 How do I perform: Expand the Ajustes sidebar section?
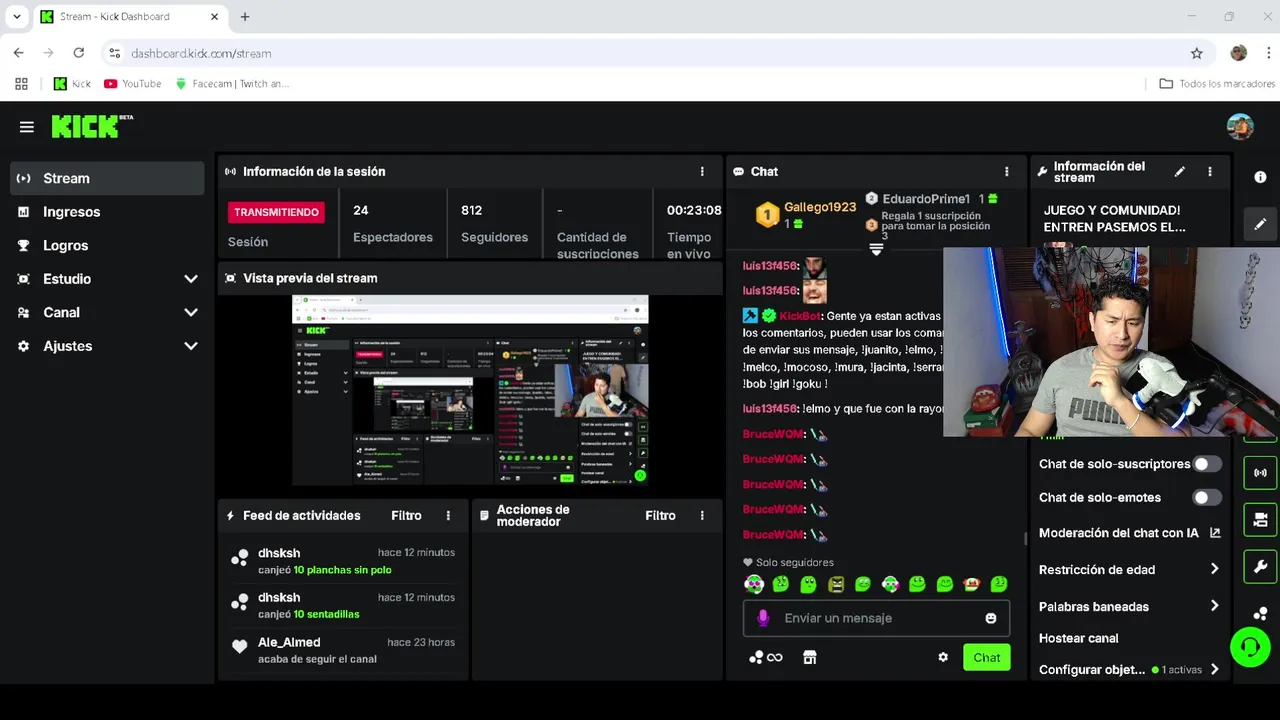pos(107,346)
